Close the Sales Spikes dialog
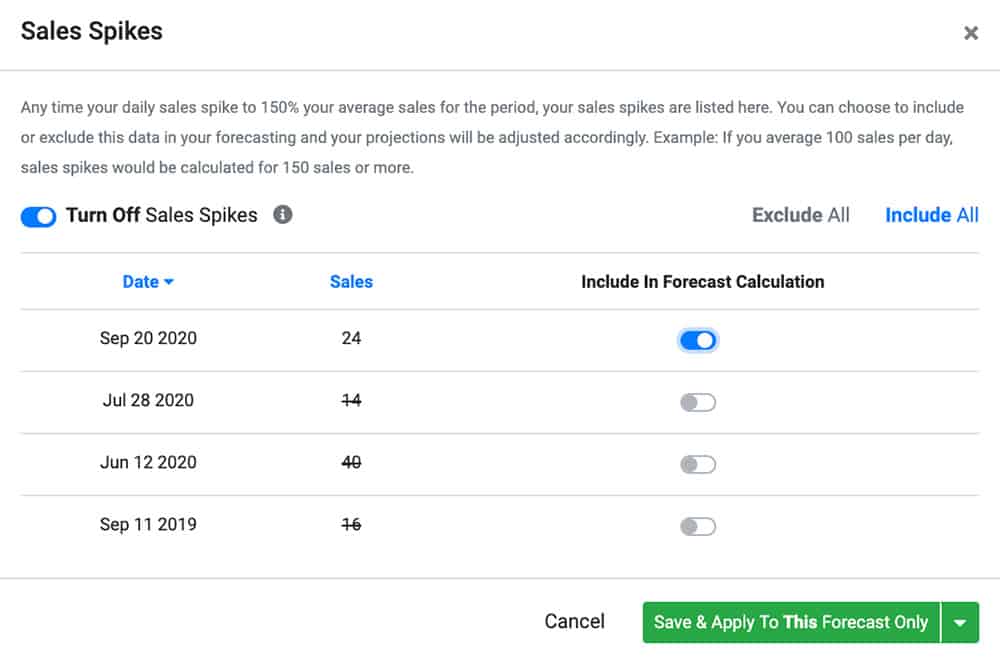1000x662 pixels. coord(971,32)
